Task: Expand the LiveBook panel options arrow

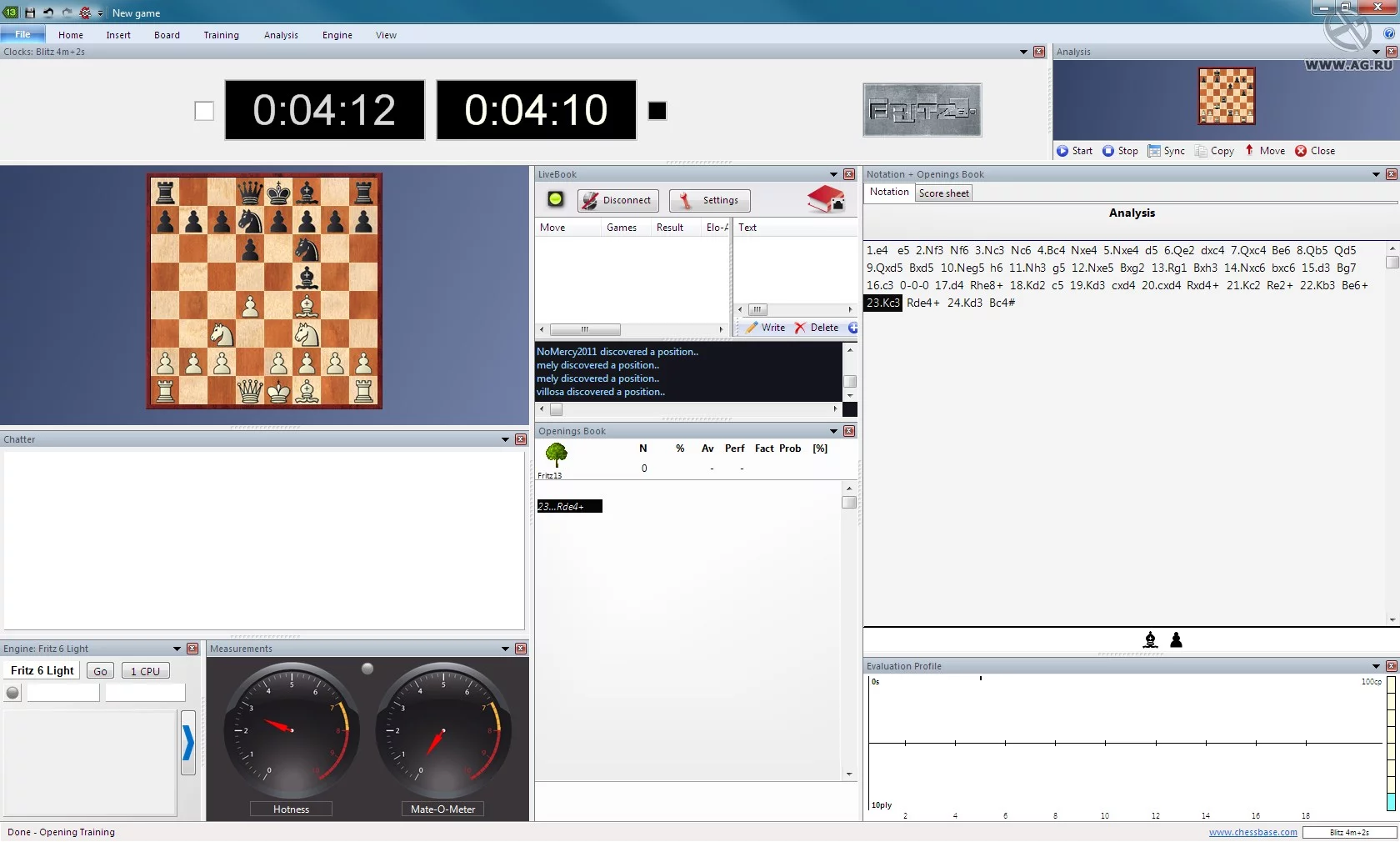Action: (x=833, y=174)
